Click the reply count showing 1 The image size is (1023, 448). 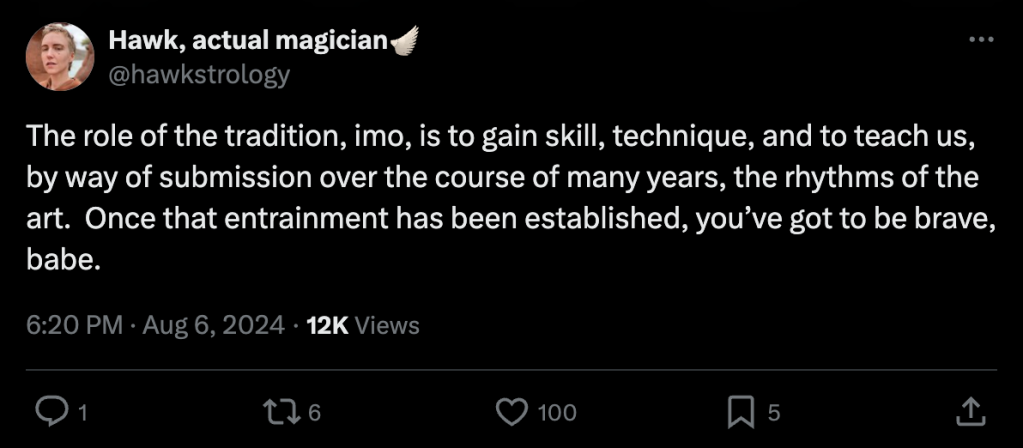tap(82, 412)
